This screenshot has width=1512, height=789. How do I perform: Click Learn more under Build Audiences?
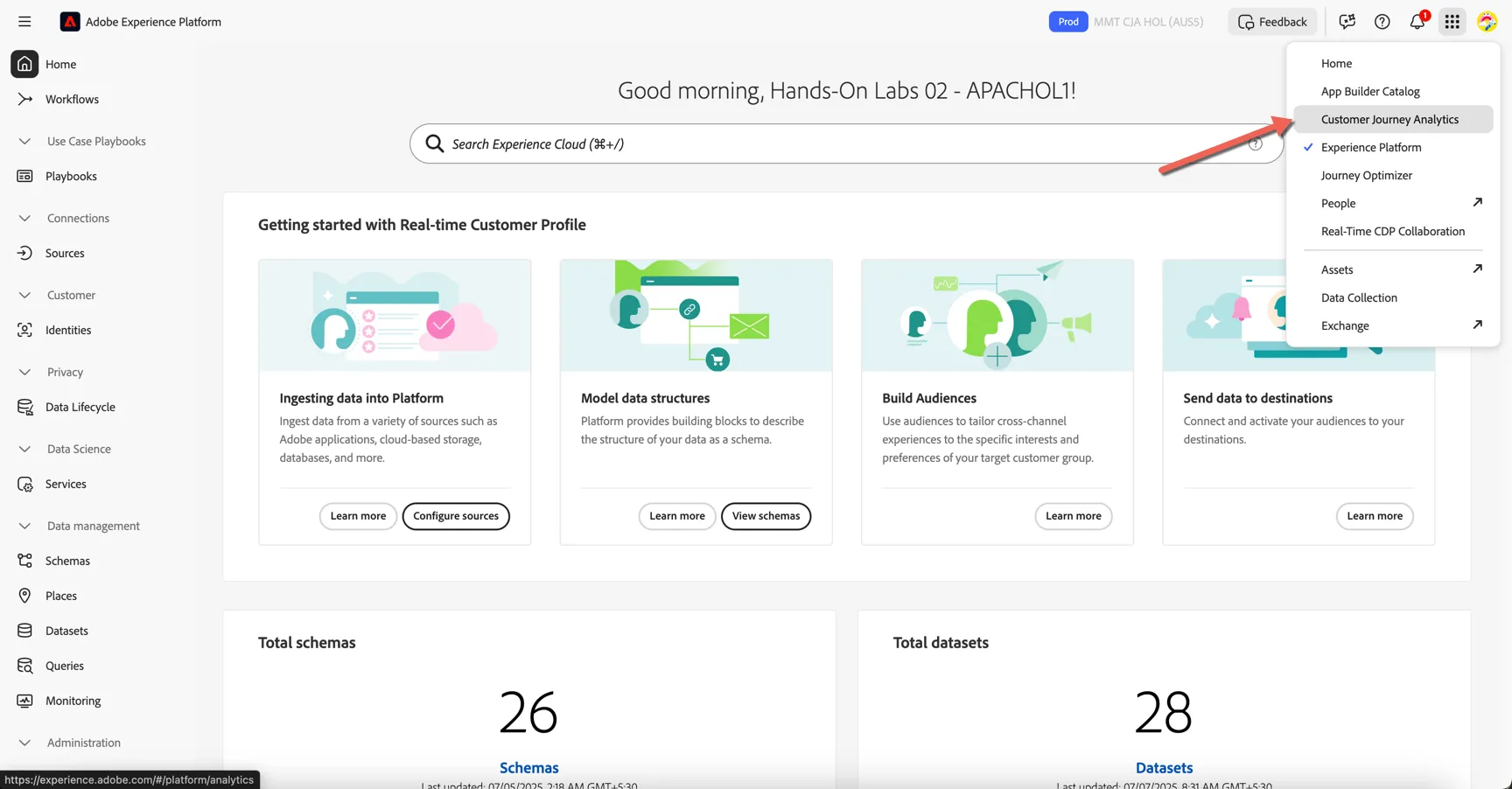[x=1074, y=516]
